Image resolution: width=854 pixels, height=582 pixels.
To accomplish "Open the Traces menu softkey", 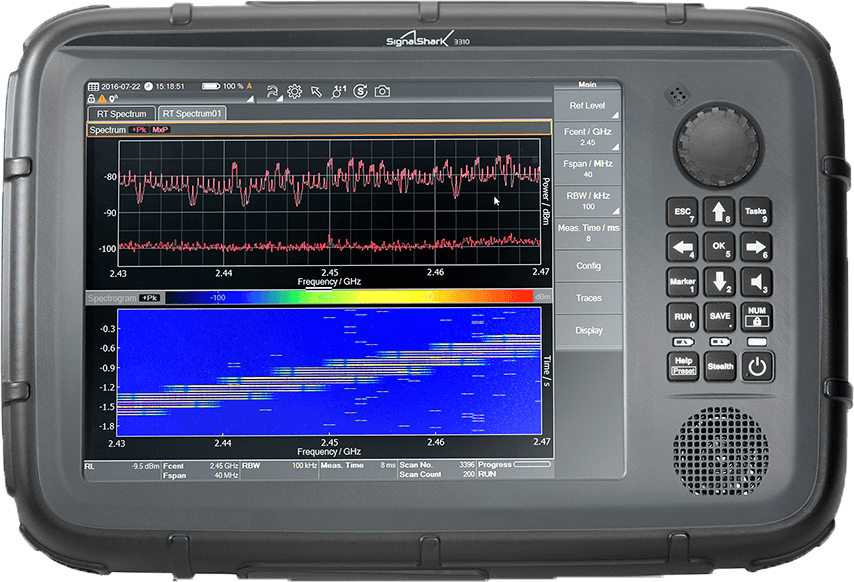I will 588,298.
